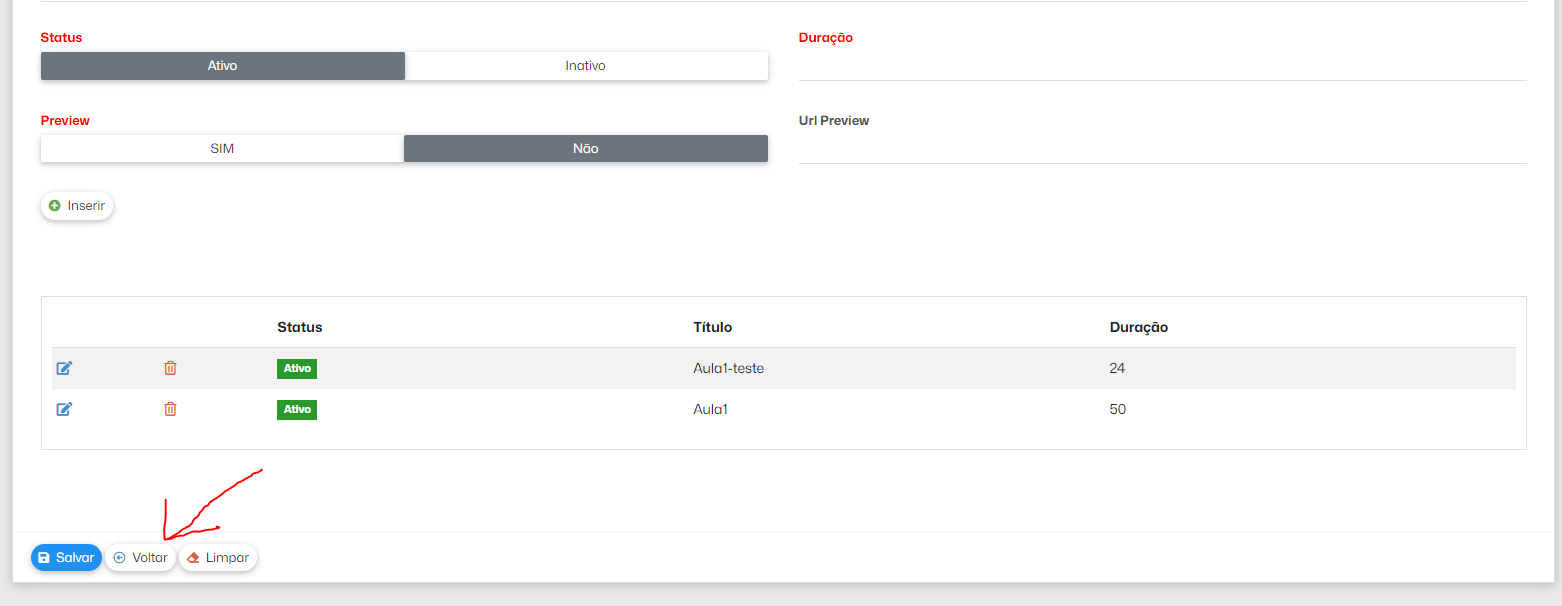
Task: Click the Status column header in table
Action: (x=300, y=327)
